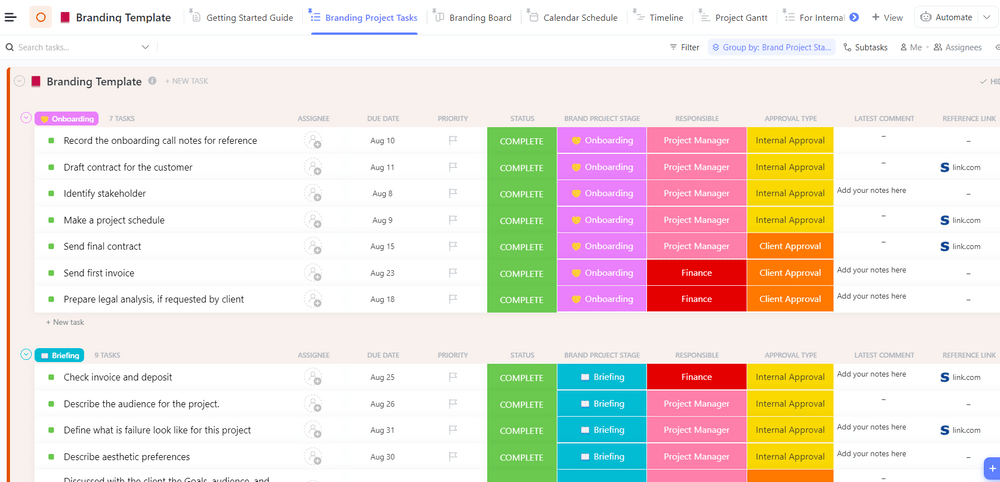Click the info icon beside Branding Template heading
The height and width of the screenshot is (482, 1000).
(152, 81)
